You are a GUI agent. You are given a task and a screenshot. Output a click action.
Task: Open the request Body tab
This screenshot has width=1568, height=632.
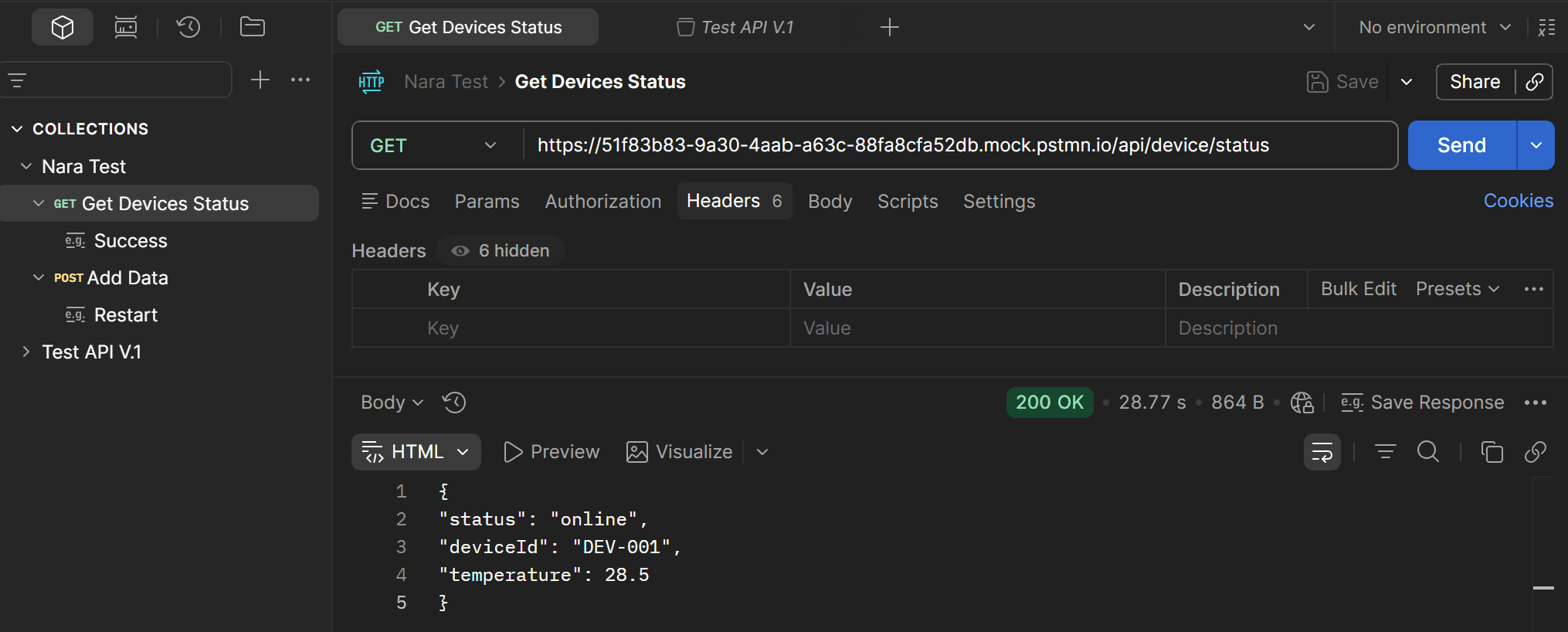click(830, 202)
